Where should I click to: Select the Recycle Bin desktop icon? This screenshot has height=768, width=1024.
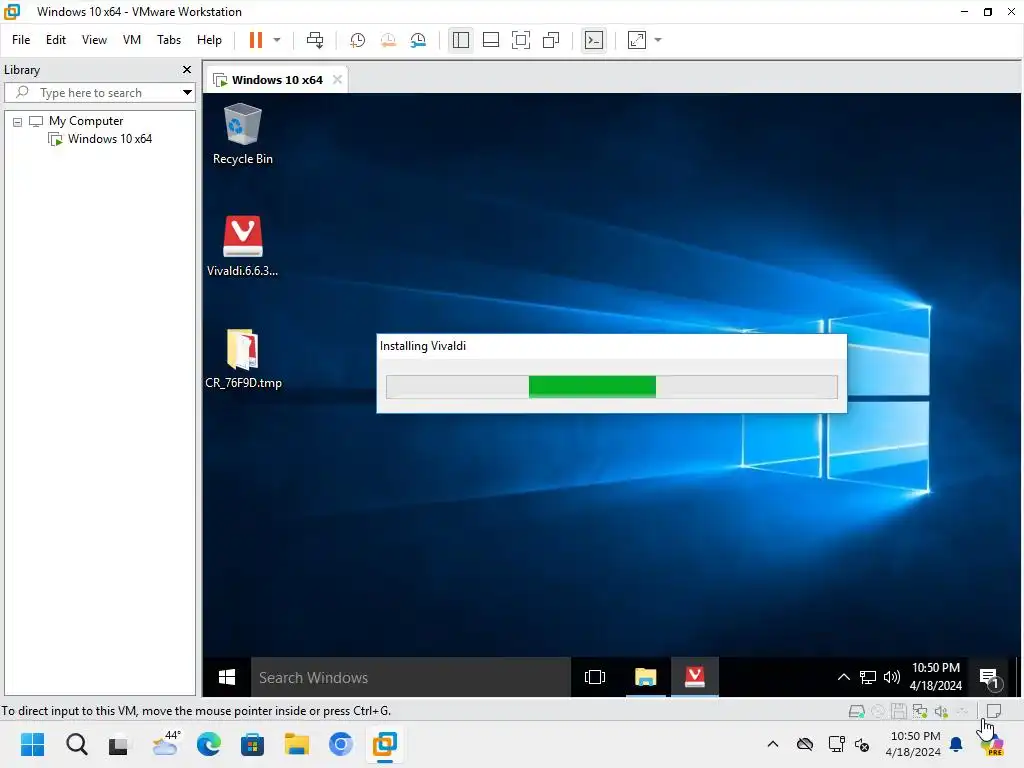242,134
